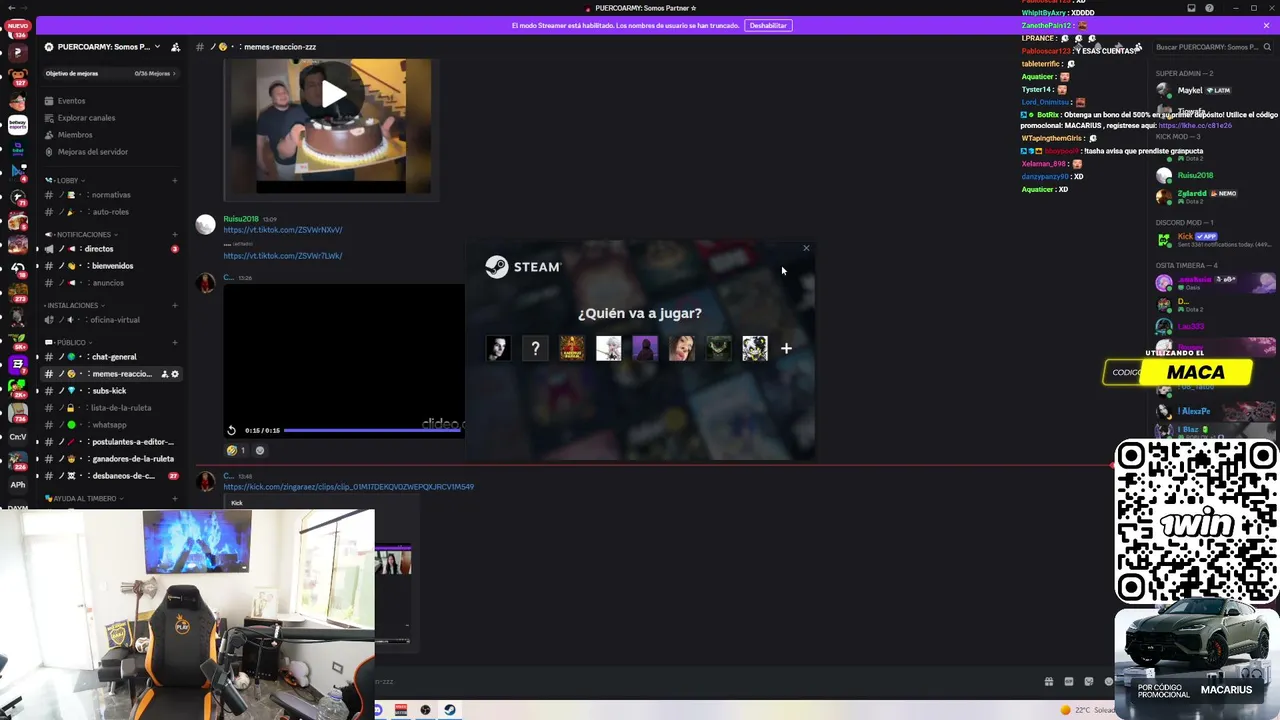Open the first TikTok link from Ruisu2018
Image resolution: width=1280 pixels, height=720 pixels.
click(x=282, y=230)
